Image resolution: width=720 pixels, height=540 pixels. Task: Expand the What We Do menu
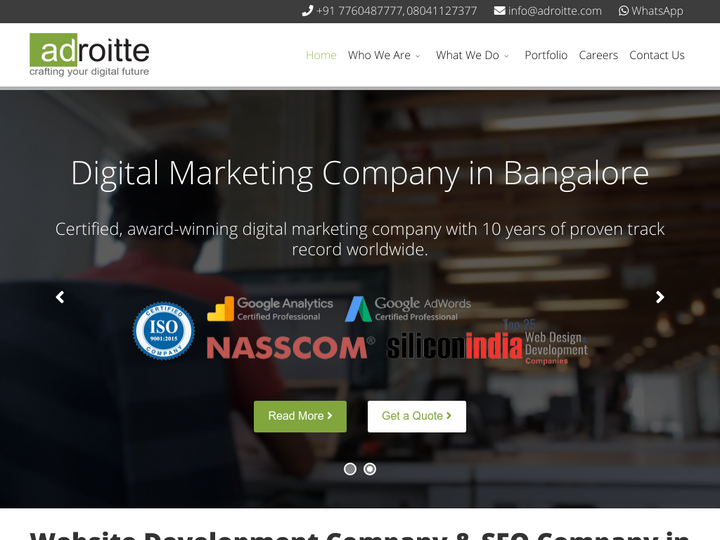[472, 55]
